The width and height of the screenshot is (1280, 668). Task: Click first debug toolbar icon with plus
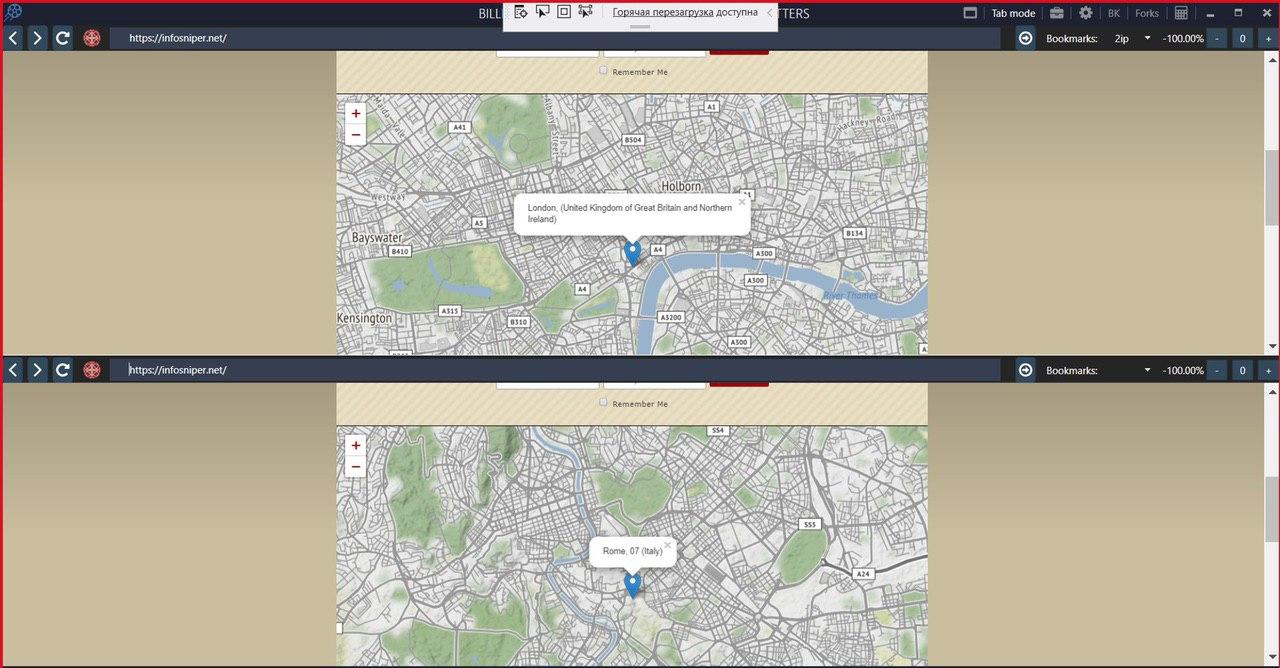click(x=520, y=11)
